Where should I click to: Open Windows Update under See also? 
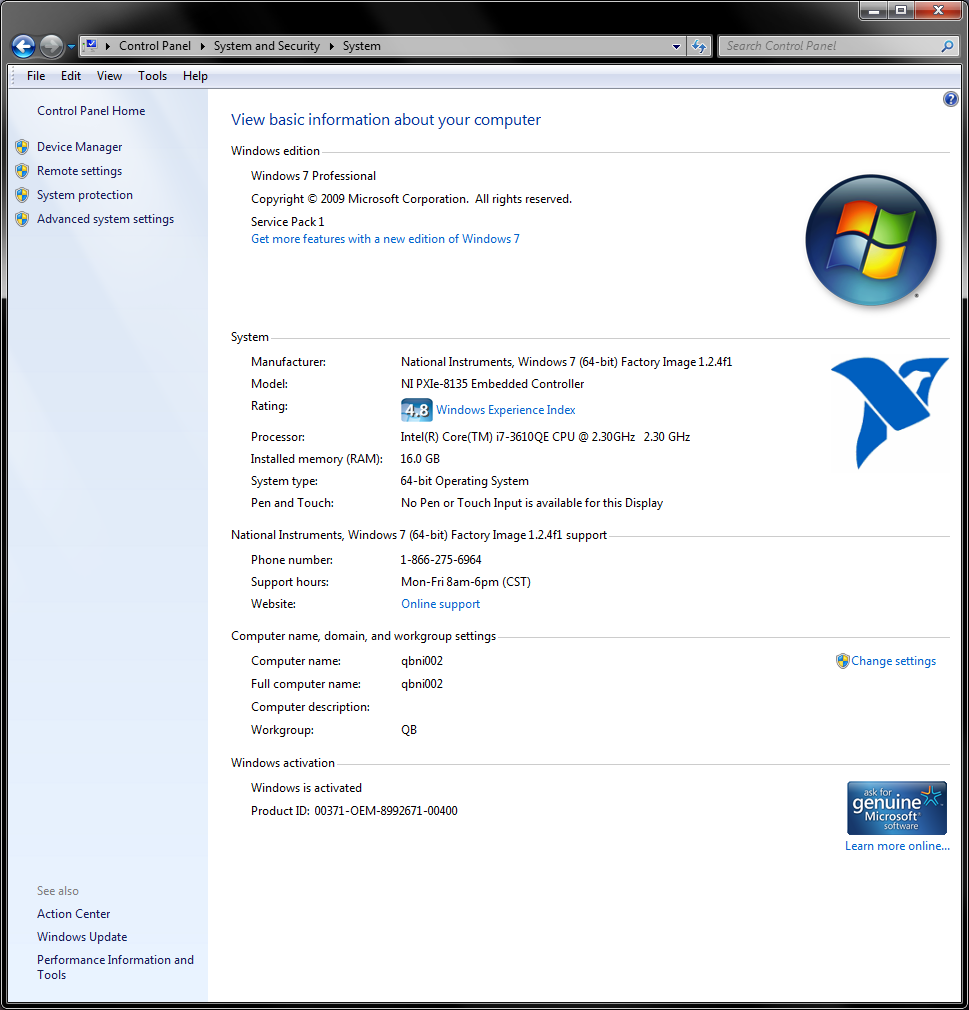pos(82,937)
